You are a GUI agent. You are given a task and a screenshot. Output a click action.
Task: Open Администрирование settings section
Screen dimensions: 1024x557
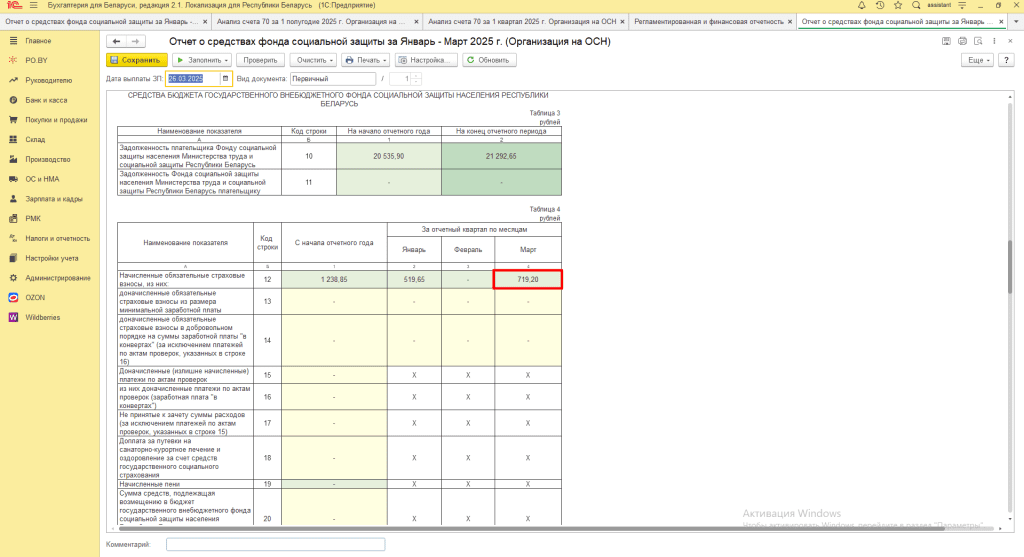(x=58, y=277)
